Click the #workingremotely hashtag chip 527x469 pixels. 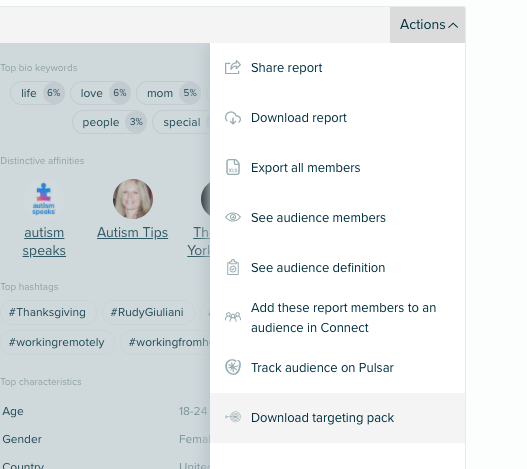(56, 342)
